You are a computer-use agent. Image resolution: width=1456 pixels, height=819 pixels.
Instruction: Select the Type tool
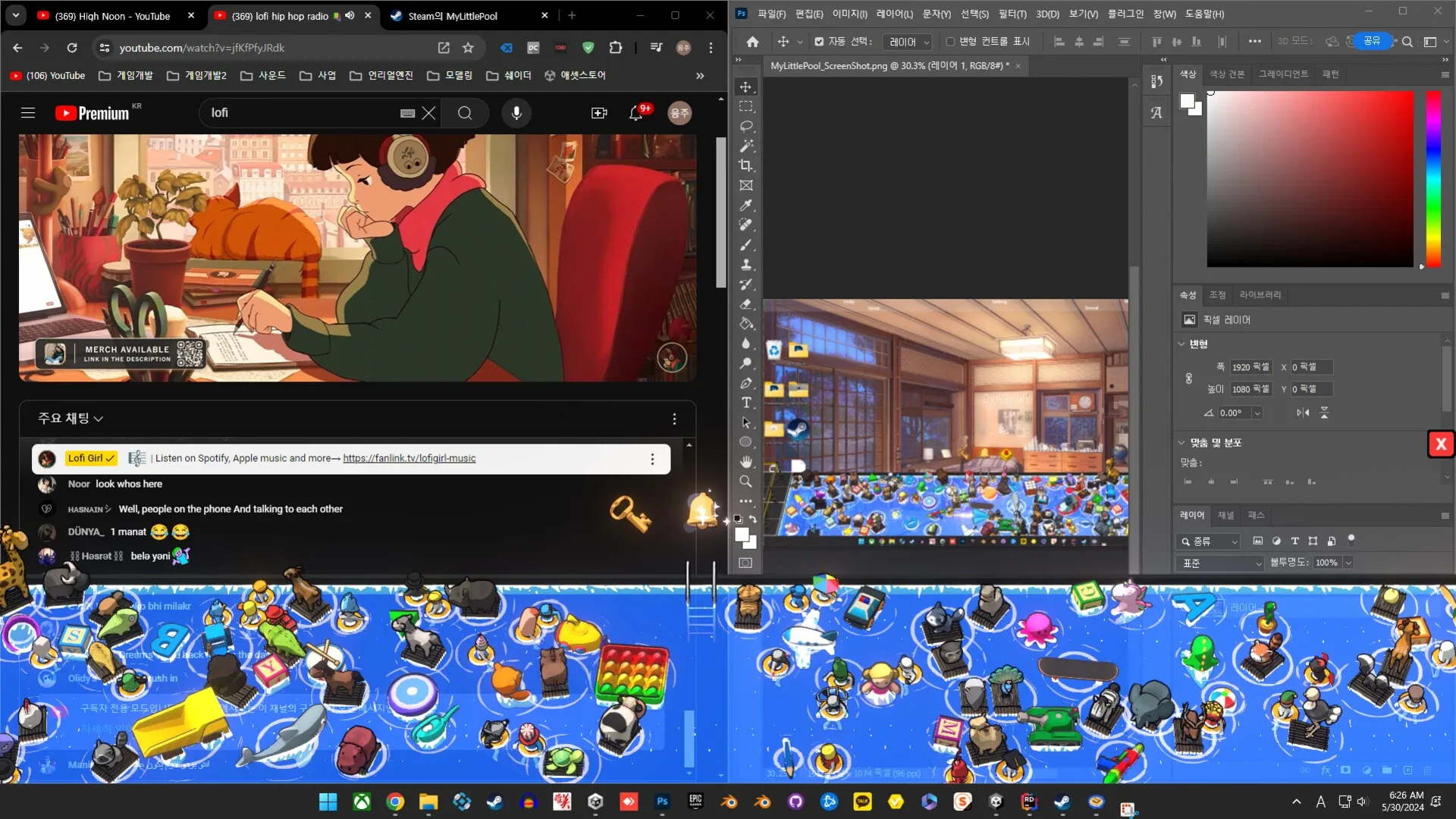[745, 403]
